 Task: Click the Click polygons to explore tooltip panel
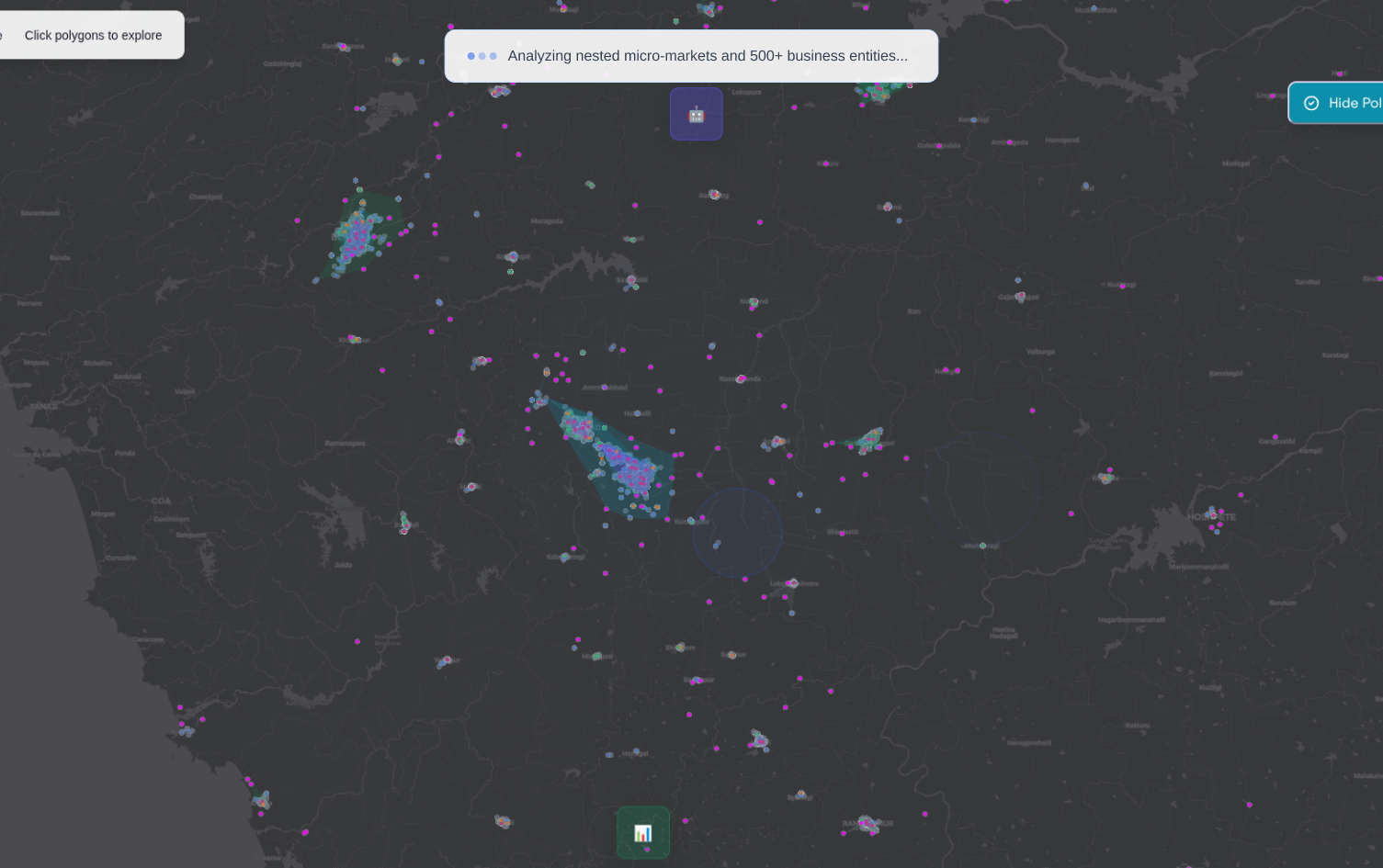(x=92, y=35)
